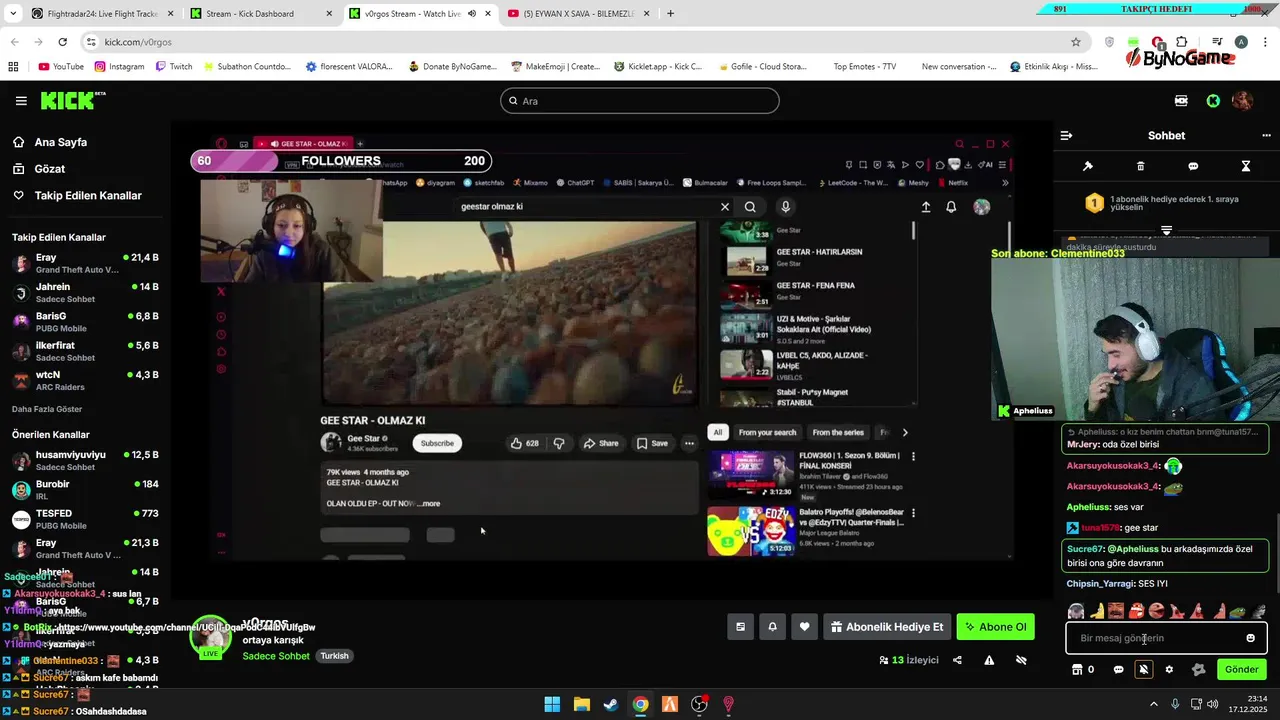Click the Turkish language tag
Image resolution: width=1280 pixels, height=720 pixels.
[334, 656]
